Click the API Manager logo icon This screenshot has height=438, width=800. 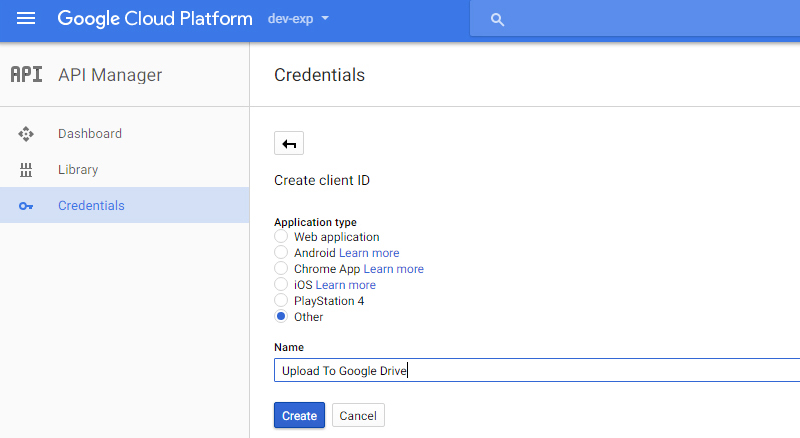(27, 75)
